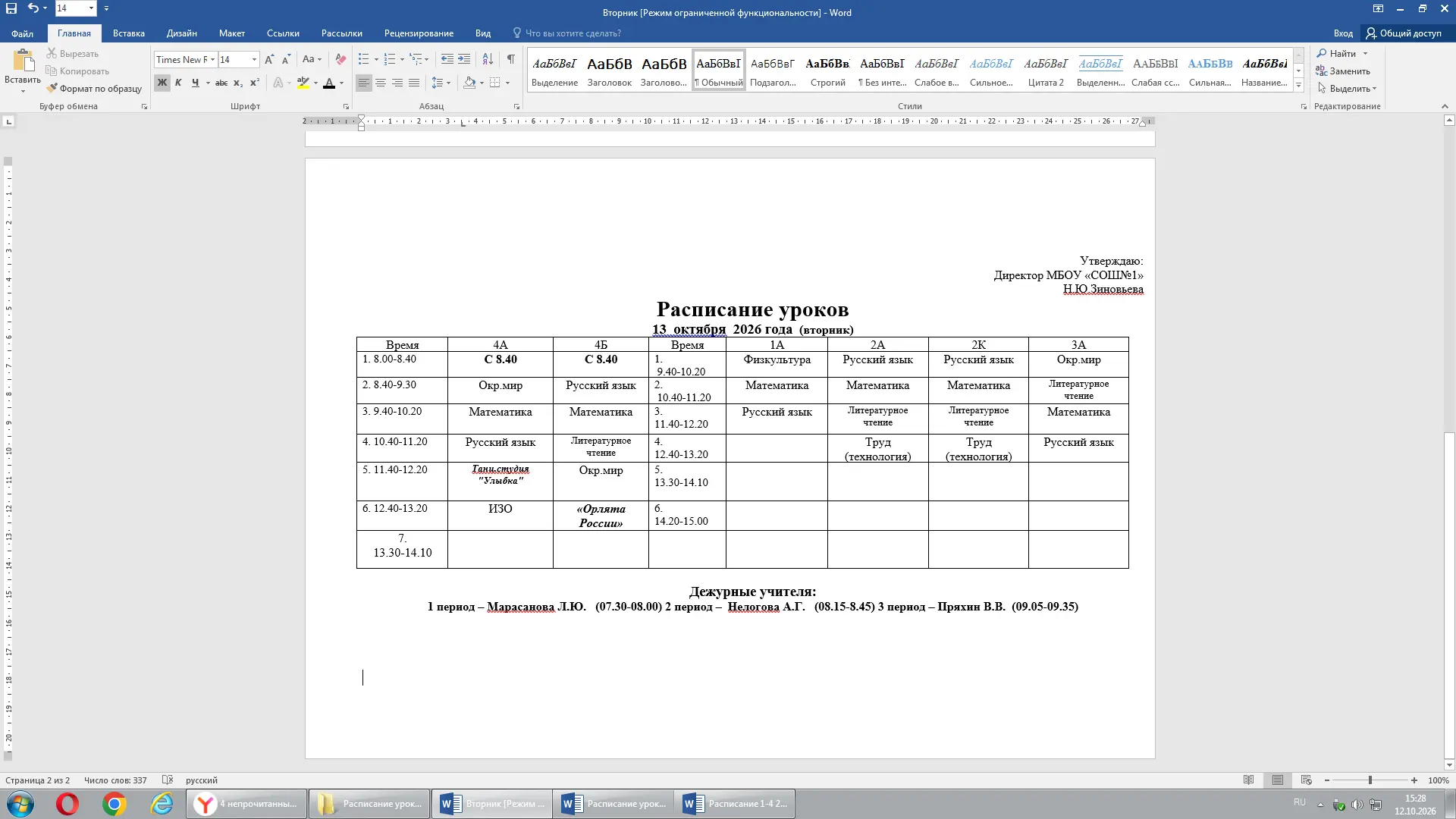The image size is (1456, 819).
Task: Apply the Строгий style from the gallery
Action: 827,71
